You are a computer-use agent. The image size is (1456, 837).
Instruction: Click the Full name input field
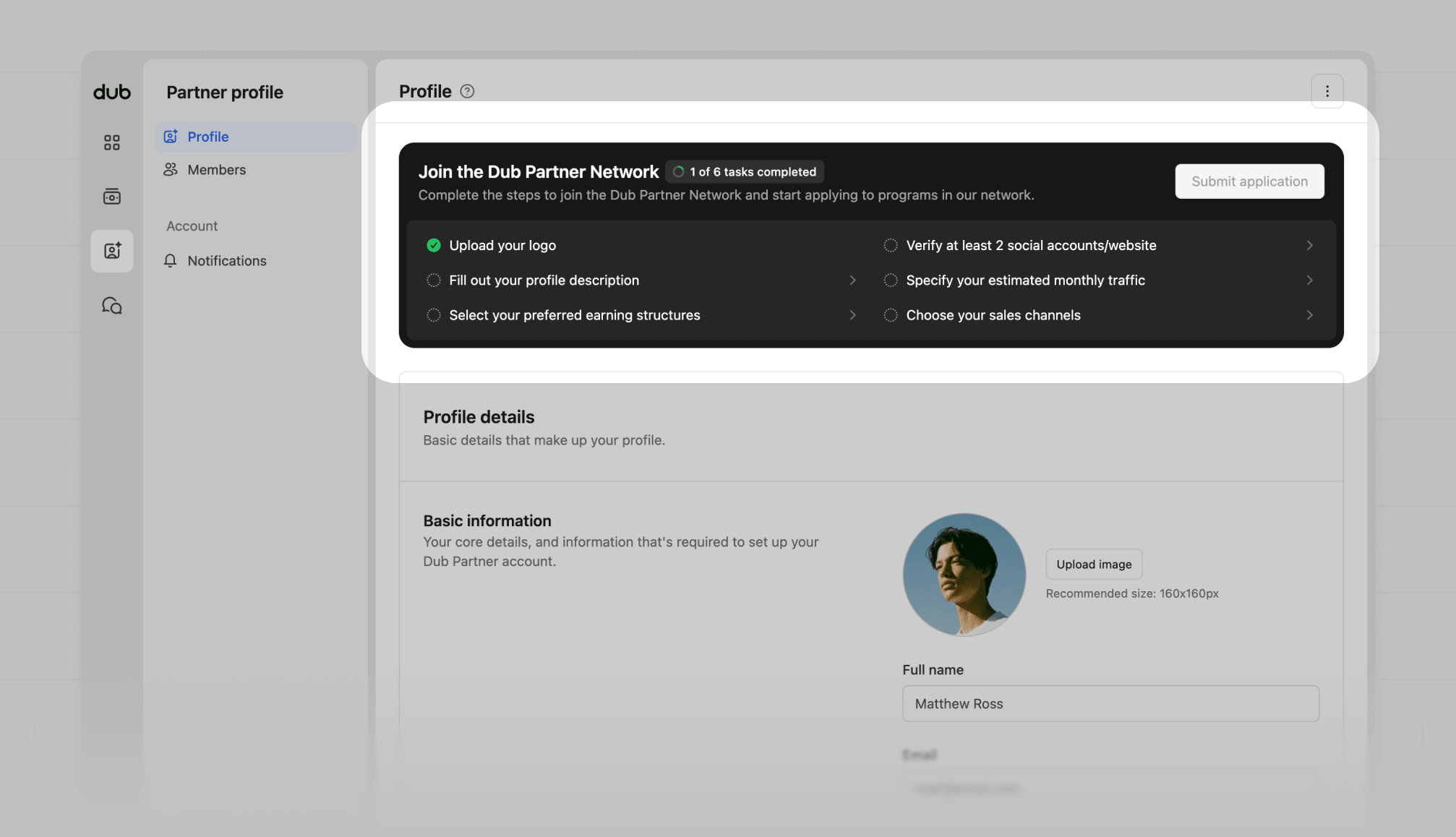[1110, 704]
